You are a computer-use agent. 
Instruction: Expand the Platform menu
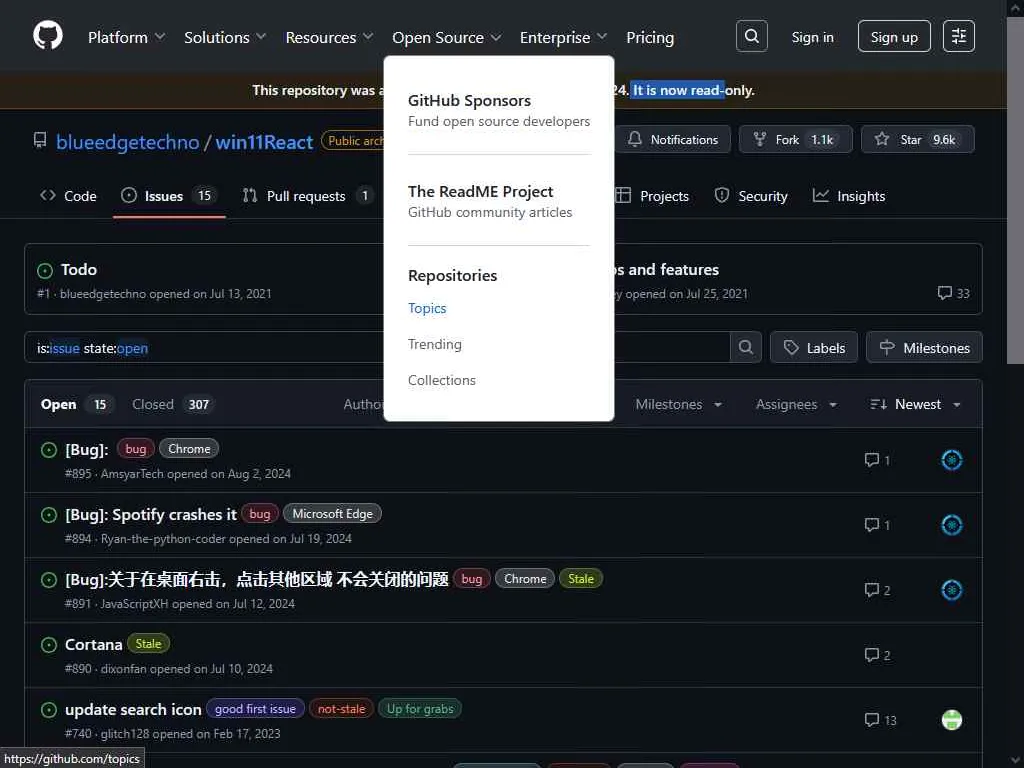(x=126, y=37)
